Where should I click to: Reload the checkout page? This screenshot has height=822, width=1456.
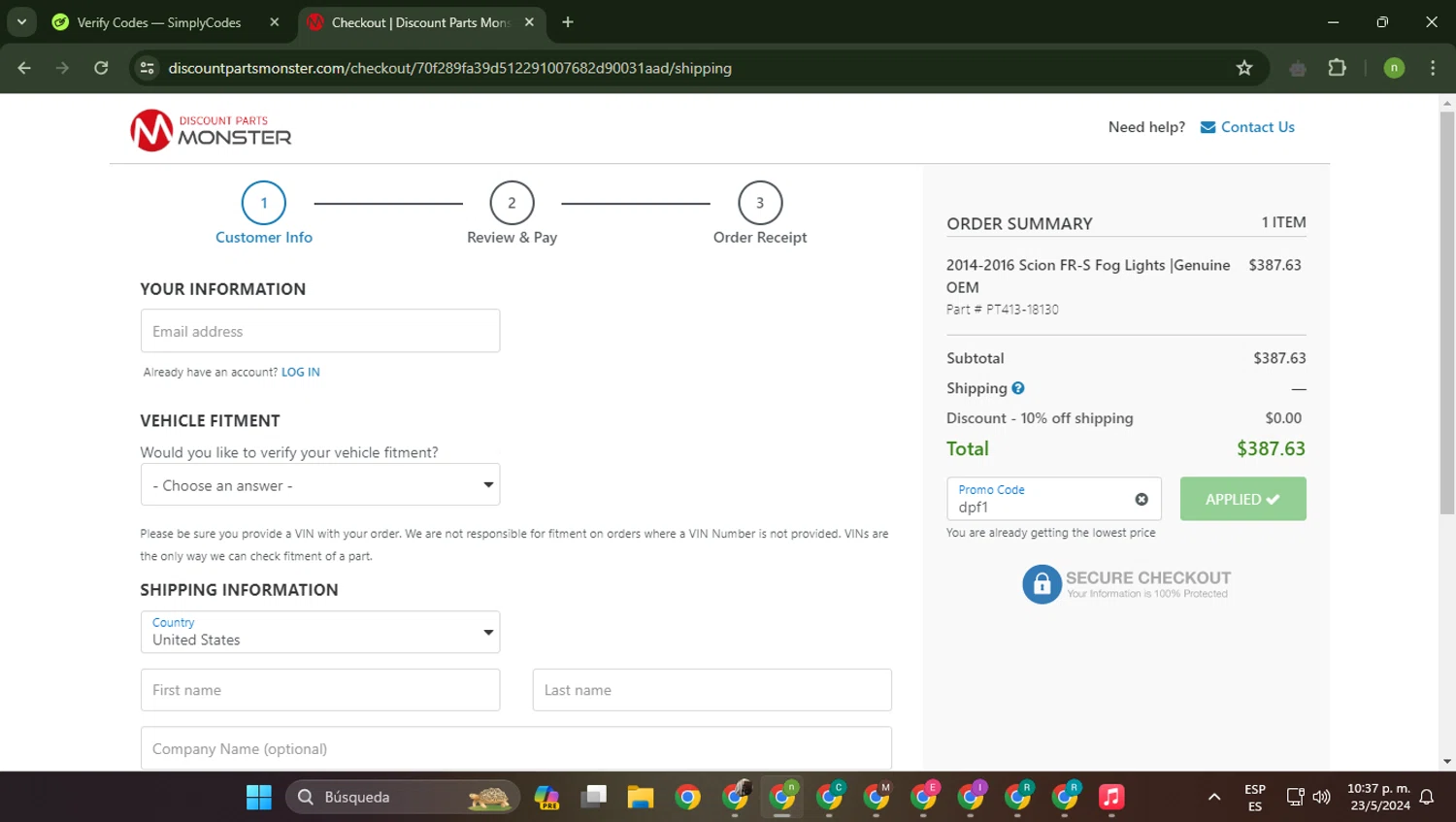coord(101,68)
